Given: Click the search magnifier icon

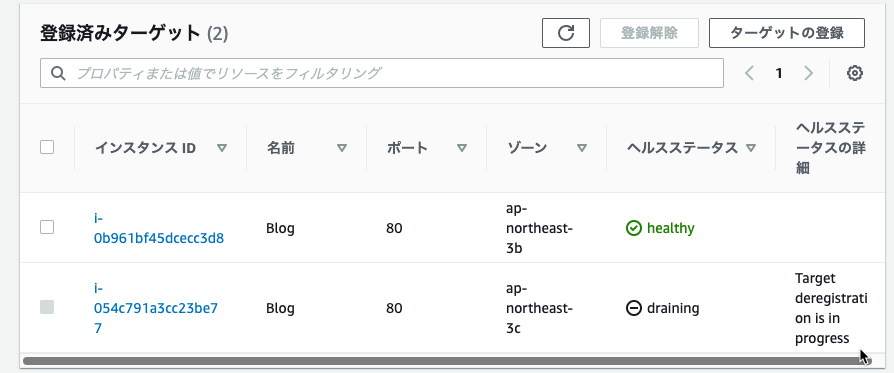Looking at the screenshot, I should coord(58,73).
